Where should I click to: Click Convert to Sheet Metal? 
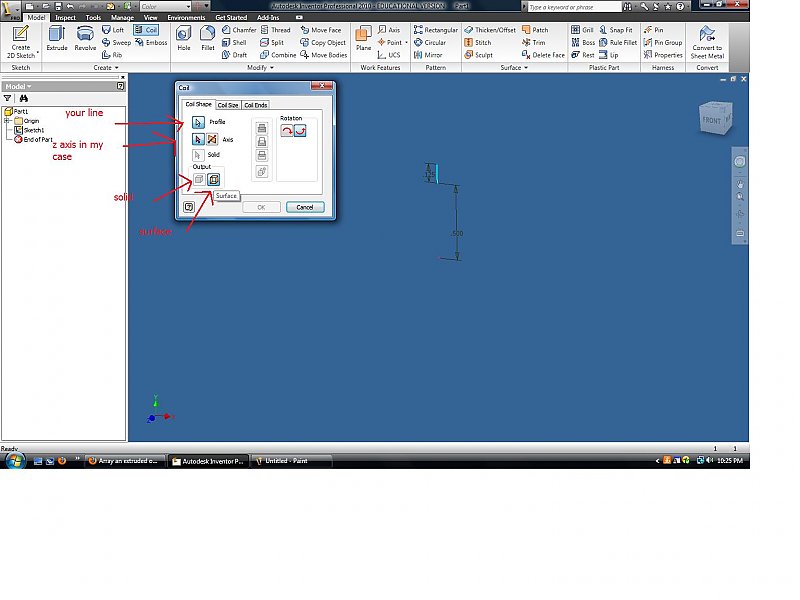[707, 42]
